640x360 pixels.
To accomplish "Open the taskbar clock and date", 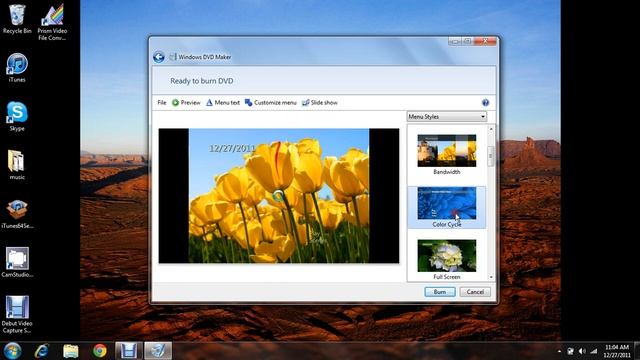I will point(617,351).
